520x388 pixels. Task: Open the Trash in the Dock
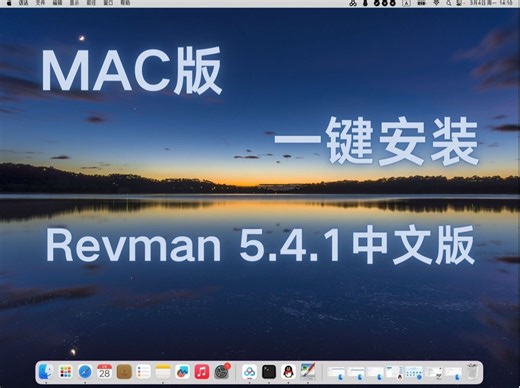coord(472,371)
